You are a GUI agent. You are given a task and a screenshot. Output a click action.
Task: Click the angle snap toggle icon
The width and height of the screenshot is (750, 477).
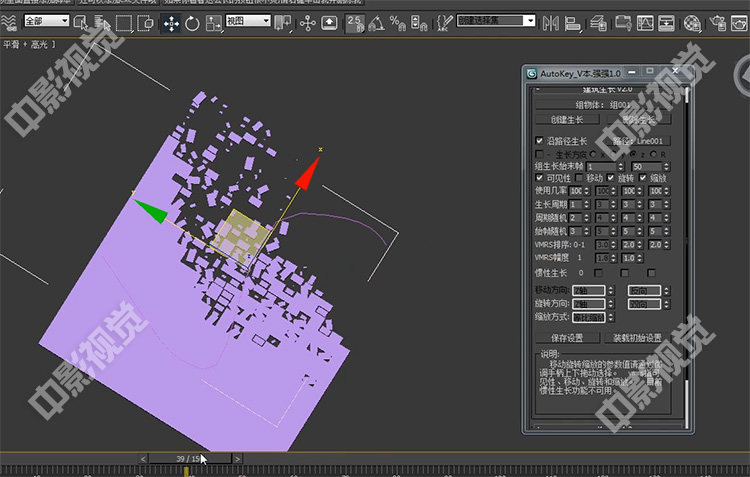click(x=376, y=22)
